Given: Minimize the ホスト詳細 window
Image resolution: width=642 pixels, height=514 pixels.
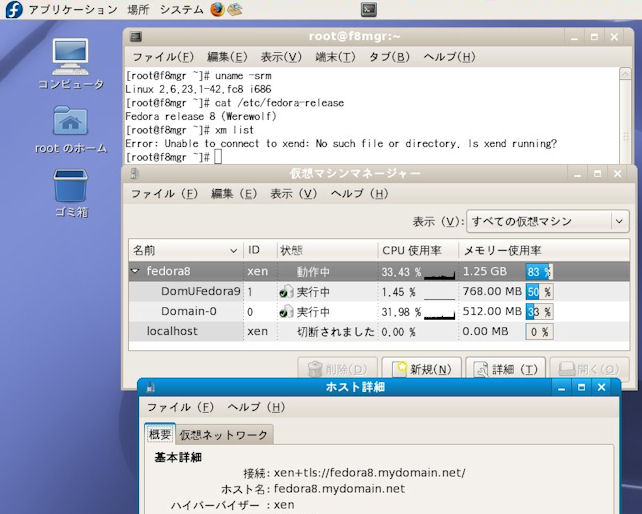Looking at the screenshot, I should point(561,387).
